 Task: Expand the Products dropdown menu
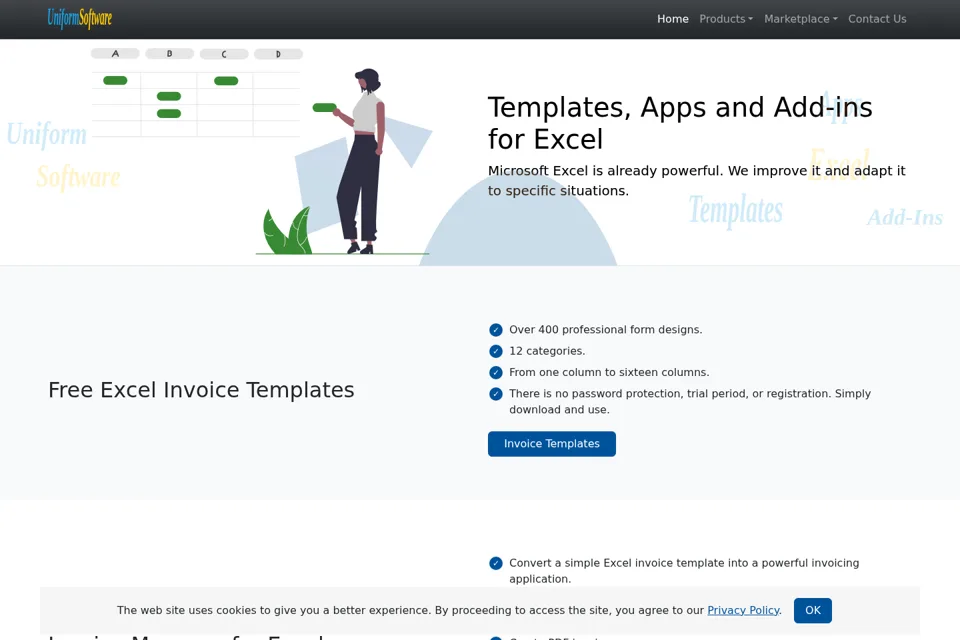726,19
